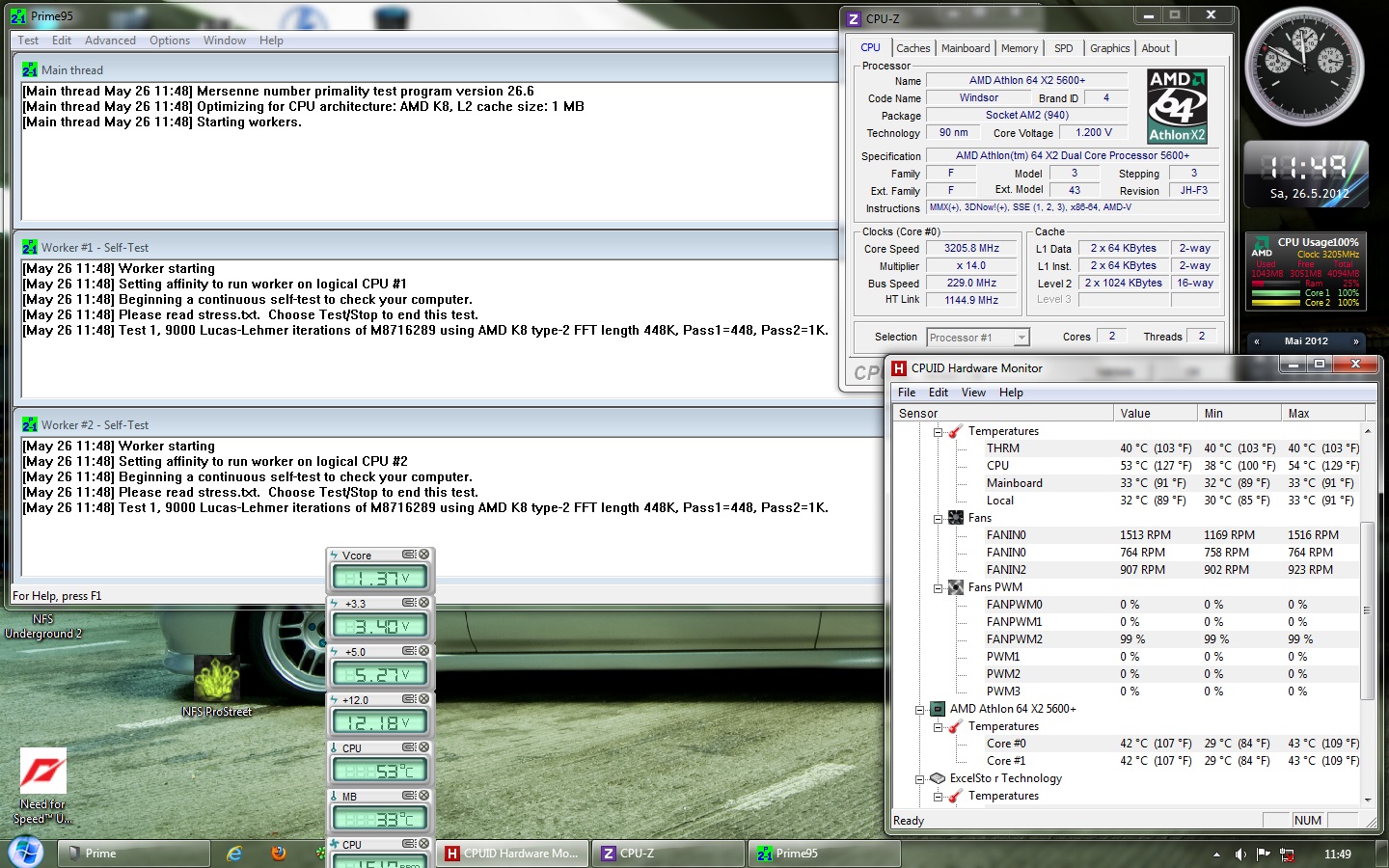Click the Action Center flag tray icon
Viewport: 1389px width, 868px height.
[x=1264, y=854]
